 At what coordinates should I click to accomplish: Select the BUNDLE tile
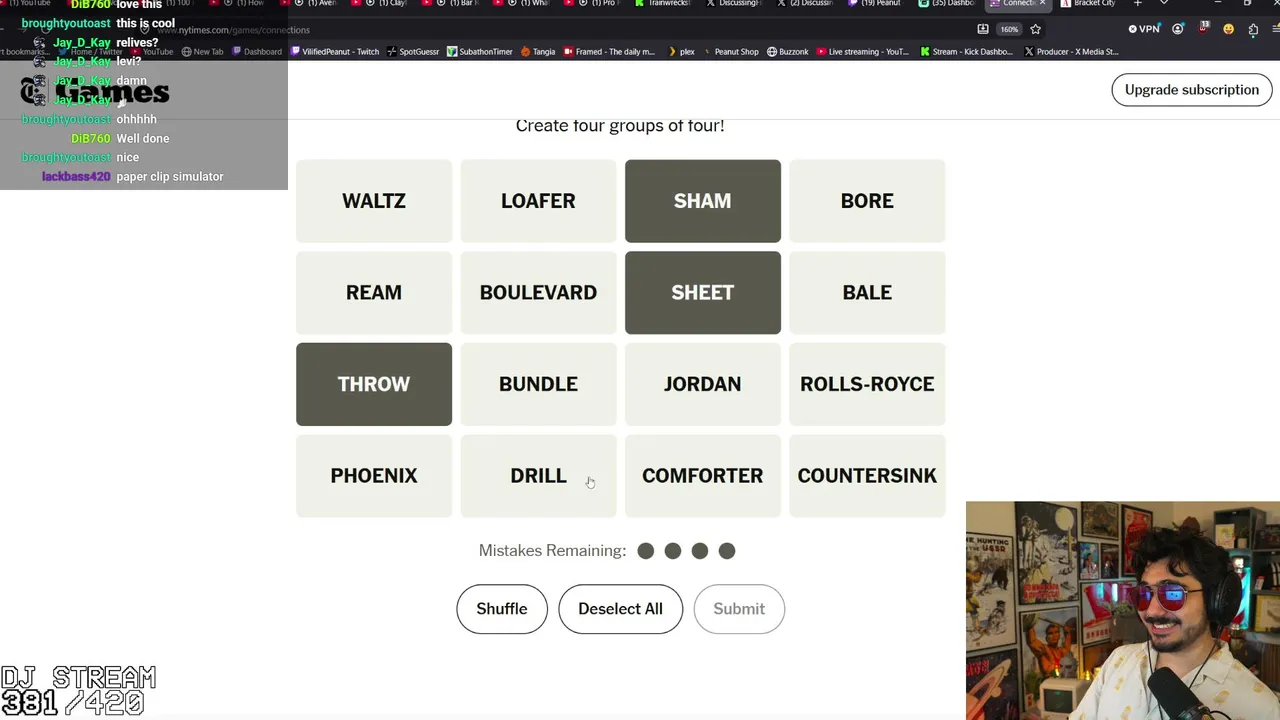pyautogui.click(x=538, y=384)
